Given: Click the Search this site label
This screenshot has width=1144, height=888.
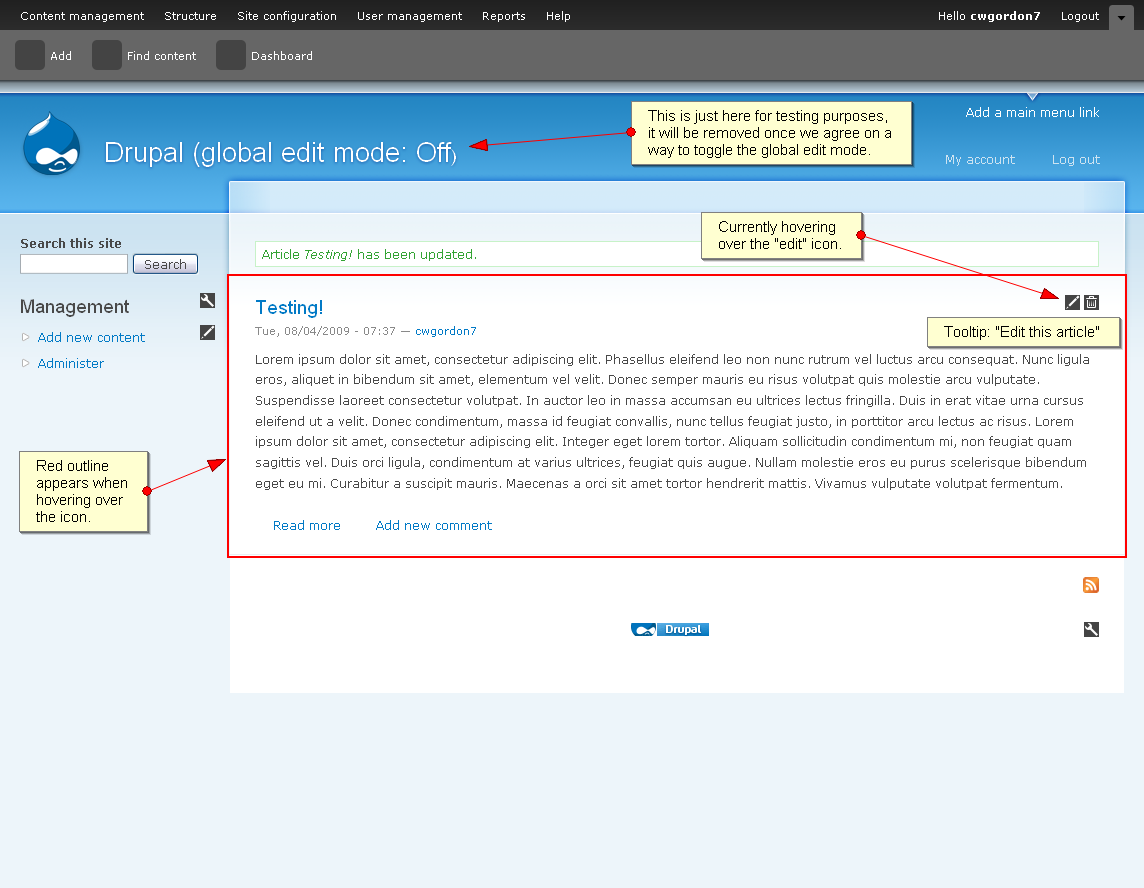Looking at the screenshot, I should coord(71,243).
